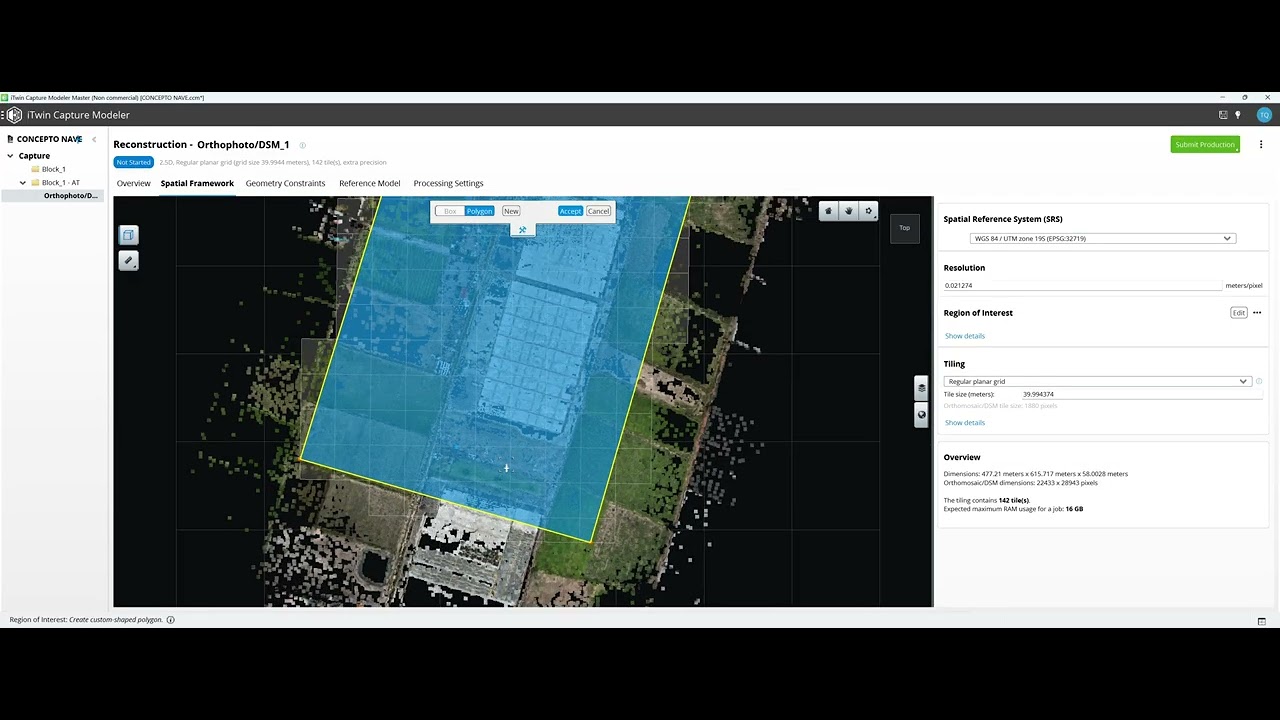Image resolution: width=1280 pixels, height=720 pixels.
Task: Open viewport settings gear icon
Action: point(868,211)
